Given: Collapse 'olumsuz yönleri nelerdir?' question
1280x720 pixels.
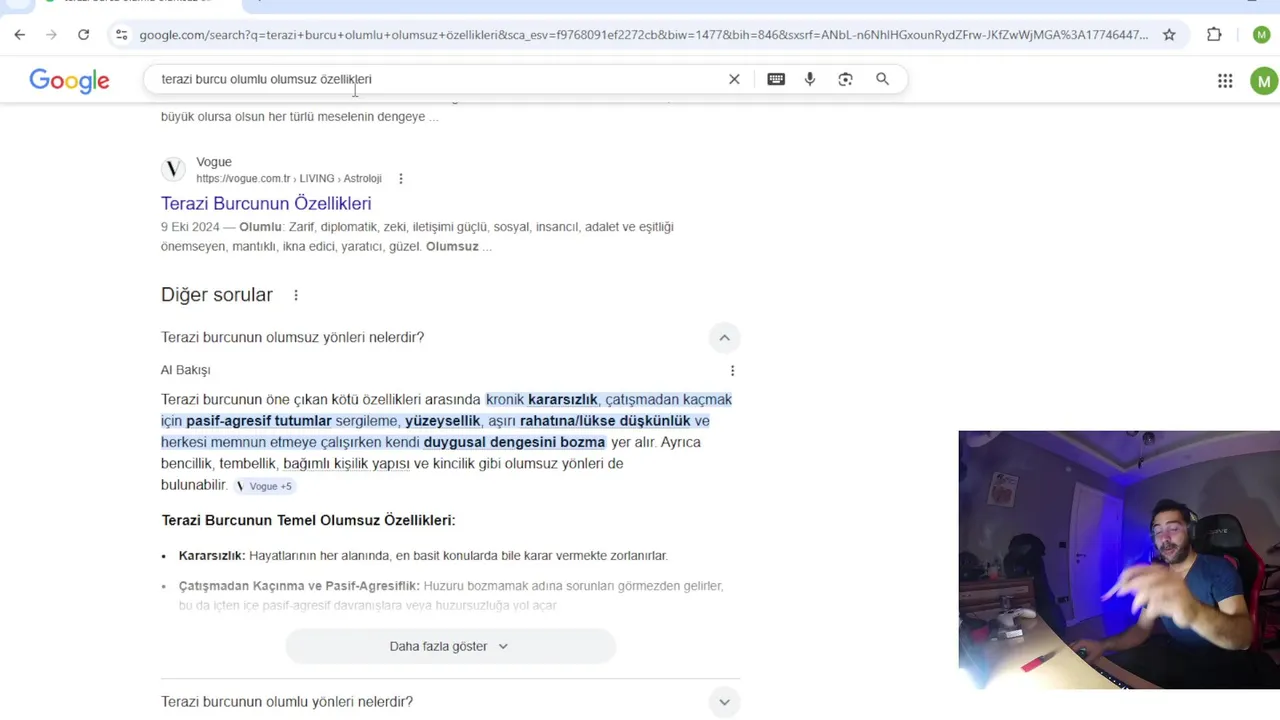Looking at the screenshot, I should click(724, 338).
